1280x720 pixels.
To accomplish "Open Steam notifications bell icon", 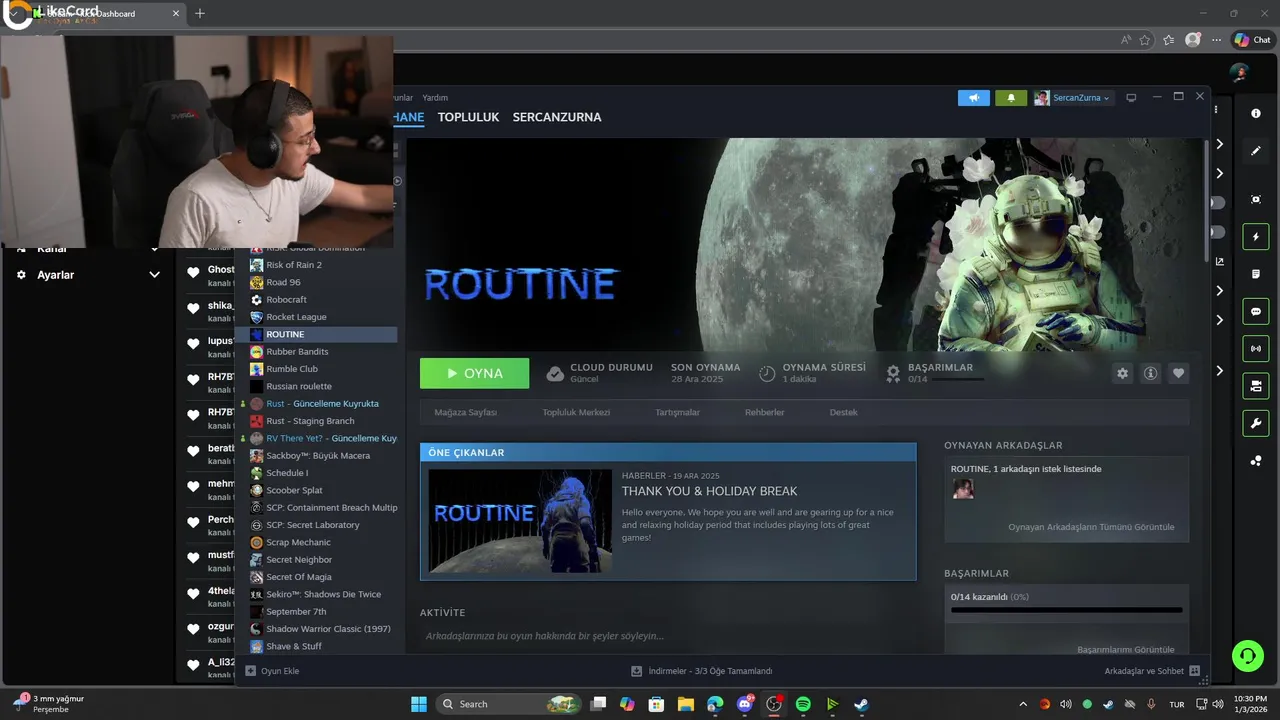I will (1011, 98).
